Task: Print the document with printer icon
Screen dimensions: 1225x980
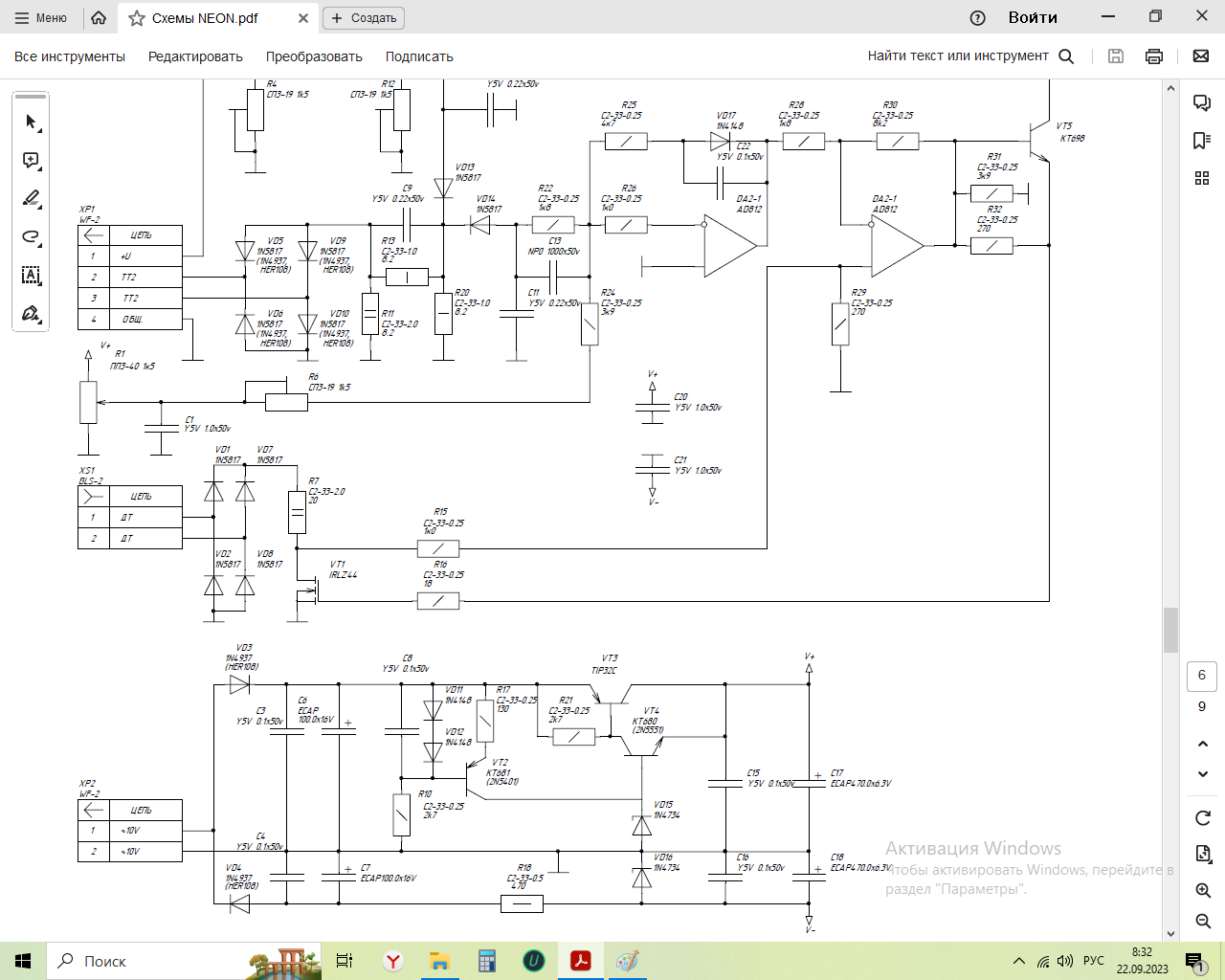Action: click(x=1154, y=56)
